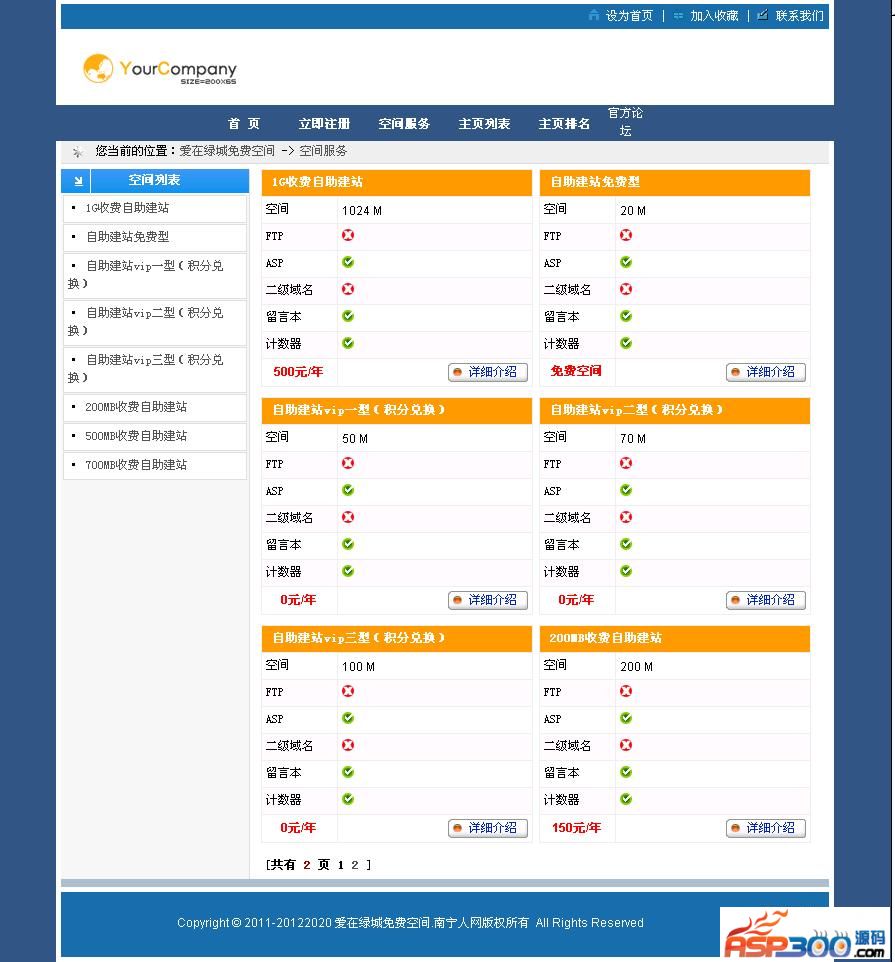The height and width of the screenshot is (962, 895).
Task: Click the 自助建站vip二型 card header
Action: click(x=675, y=410)
